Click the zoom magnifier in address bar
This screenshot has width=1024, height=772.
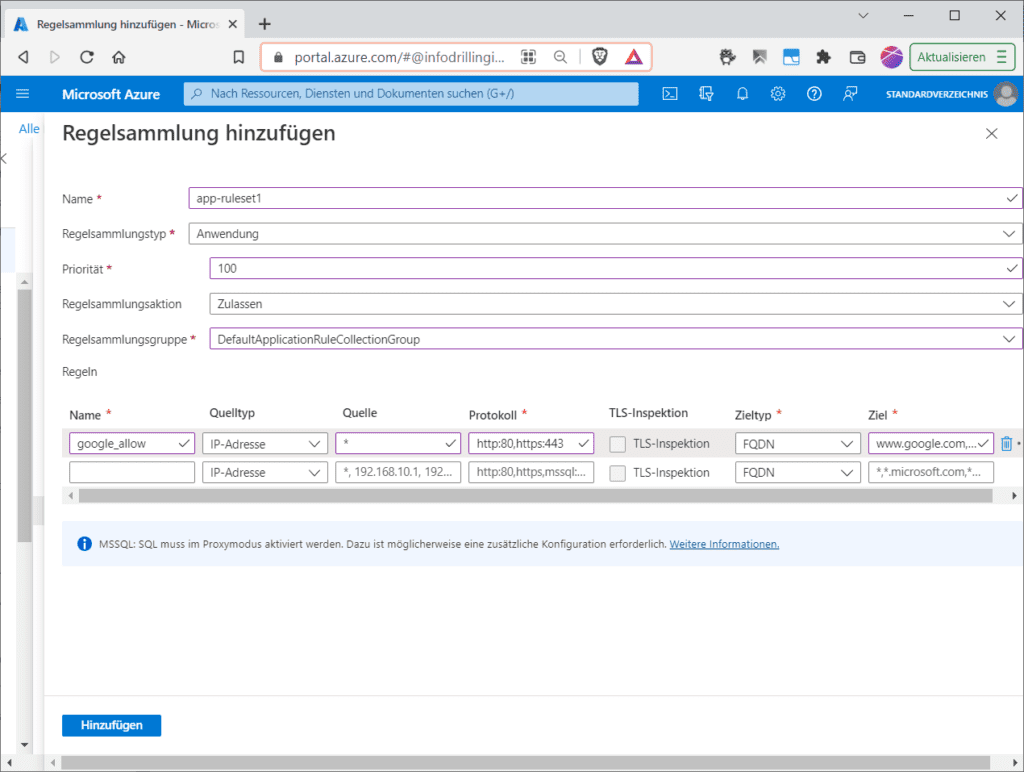[560, 57]
